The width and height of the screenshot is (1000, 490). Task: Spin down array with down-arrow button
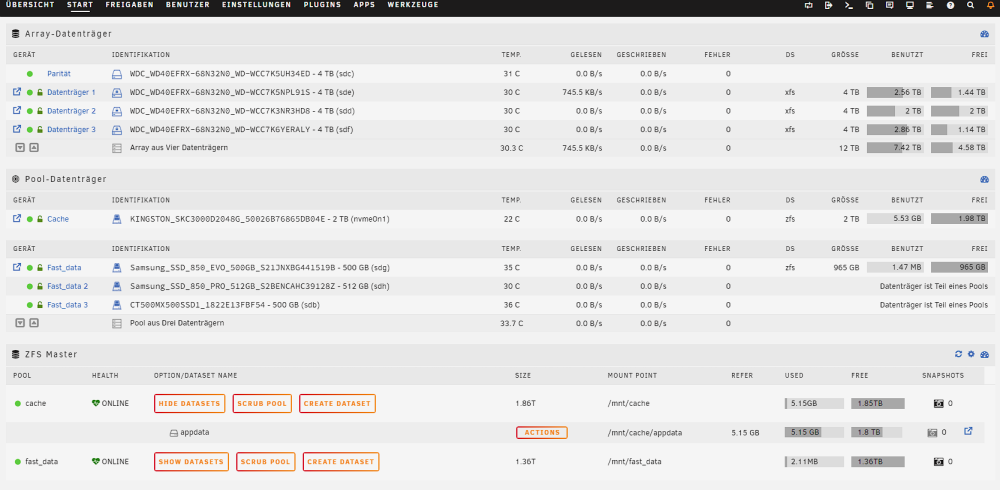pyautogui.click(x=20, y=147)
